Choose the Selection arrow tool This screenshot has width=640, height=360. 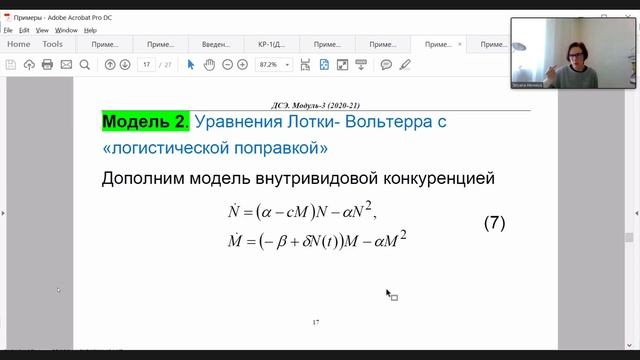tap(191, 64)
